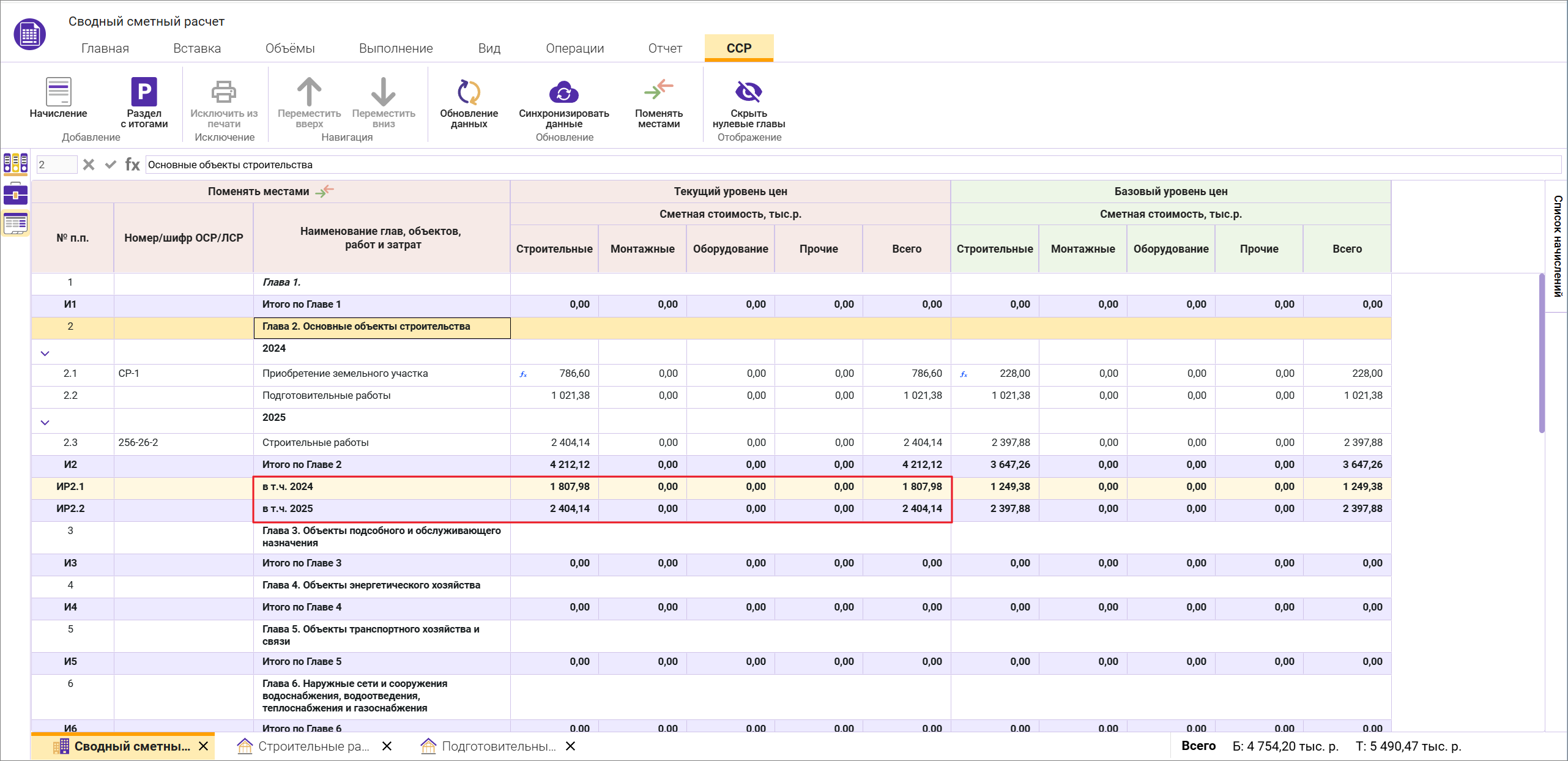Click Обновление данных refresh icon
This screenshot has width=1568, height=761.
point(469,92)
